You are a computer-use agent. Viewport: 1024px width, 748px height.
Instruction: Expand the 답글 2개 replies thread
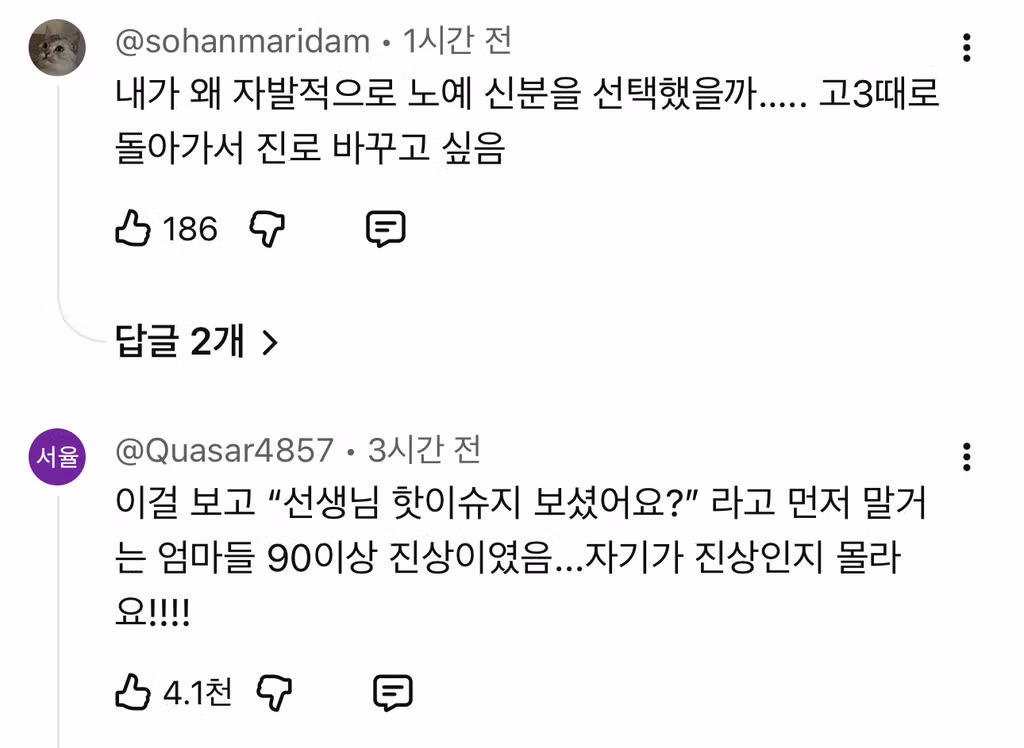(x=180, y=341)
